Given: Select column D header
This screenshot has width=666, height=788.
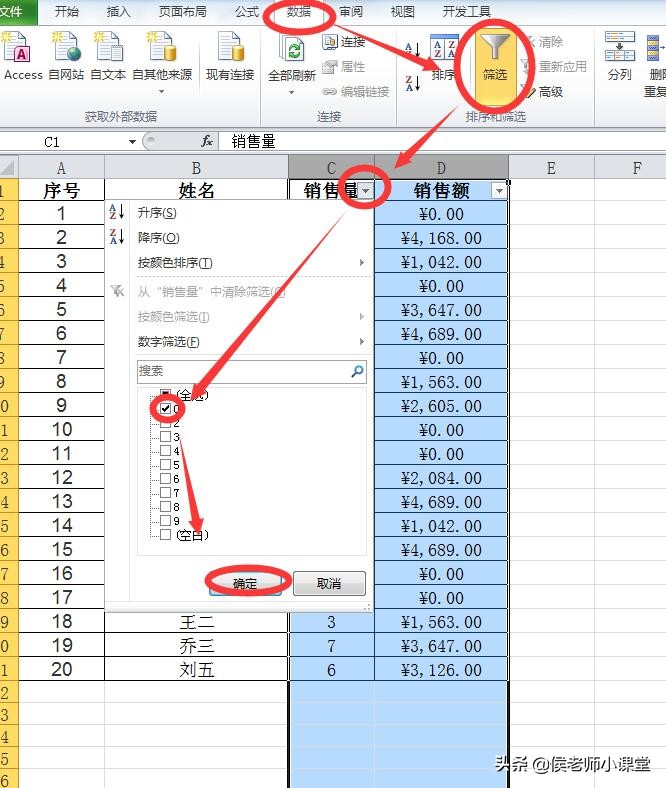Looking at the screenshot, I should click(441, 168).
